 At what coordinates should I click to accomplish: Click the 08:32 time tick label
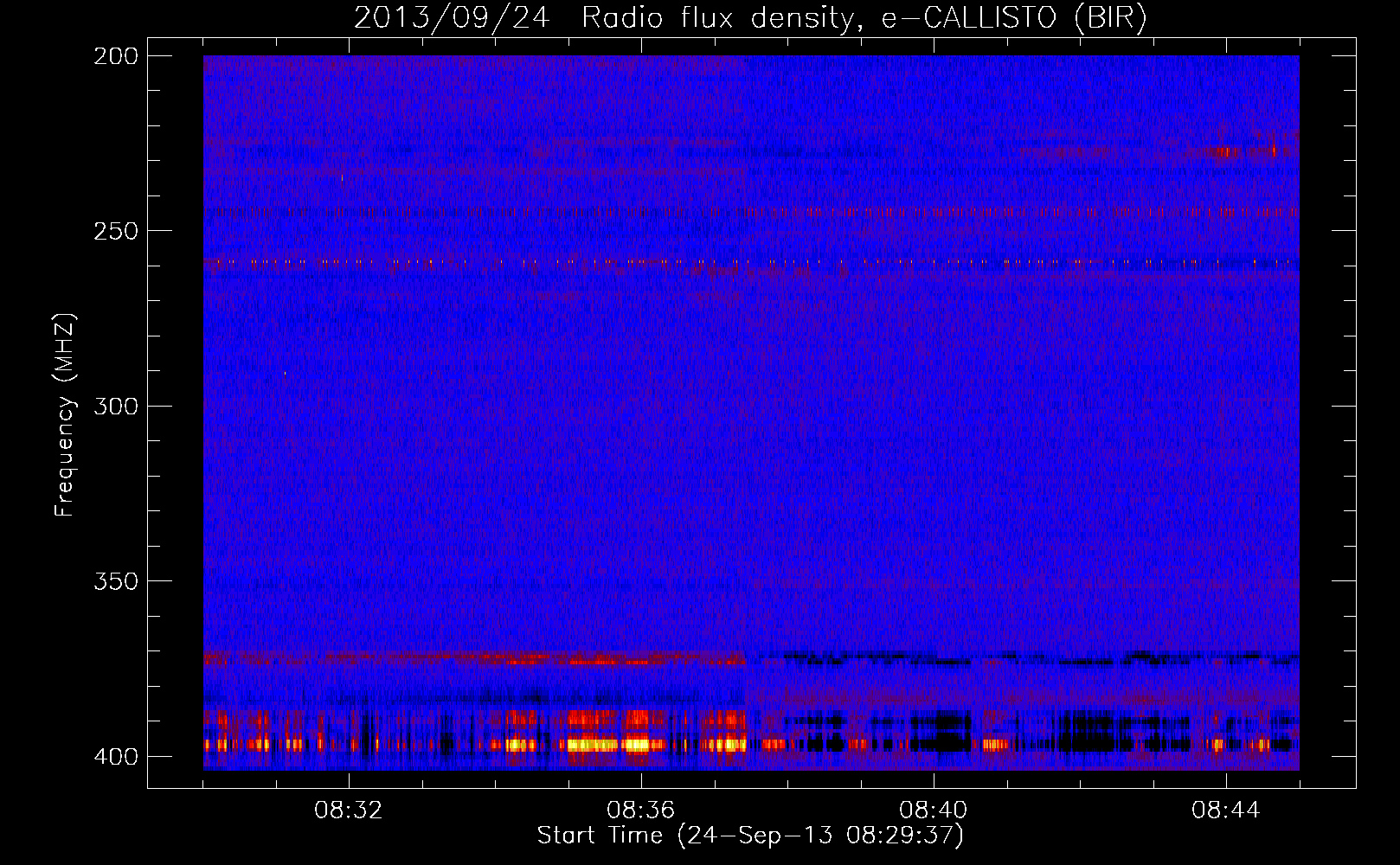(349, 811)
